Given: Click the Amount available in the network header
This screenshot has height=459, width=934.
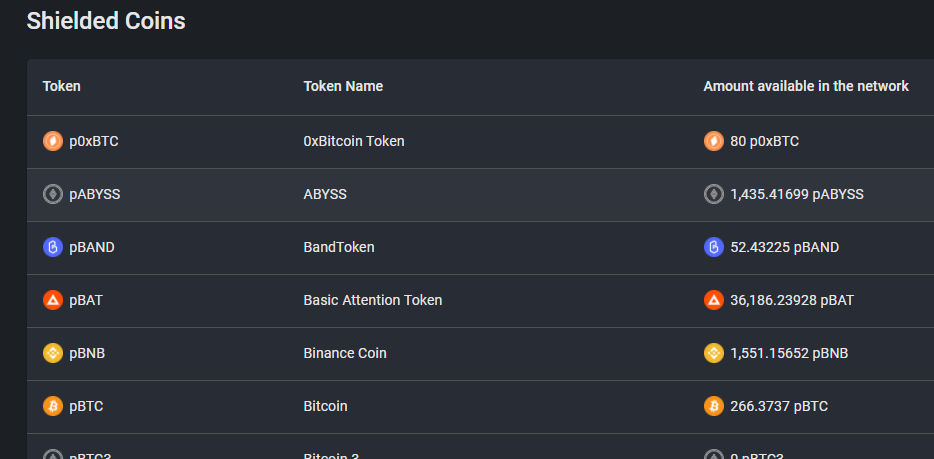Looking at the screenshot, I should coord(806,86).
